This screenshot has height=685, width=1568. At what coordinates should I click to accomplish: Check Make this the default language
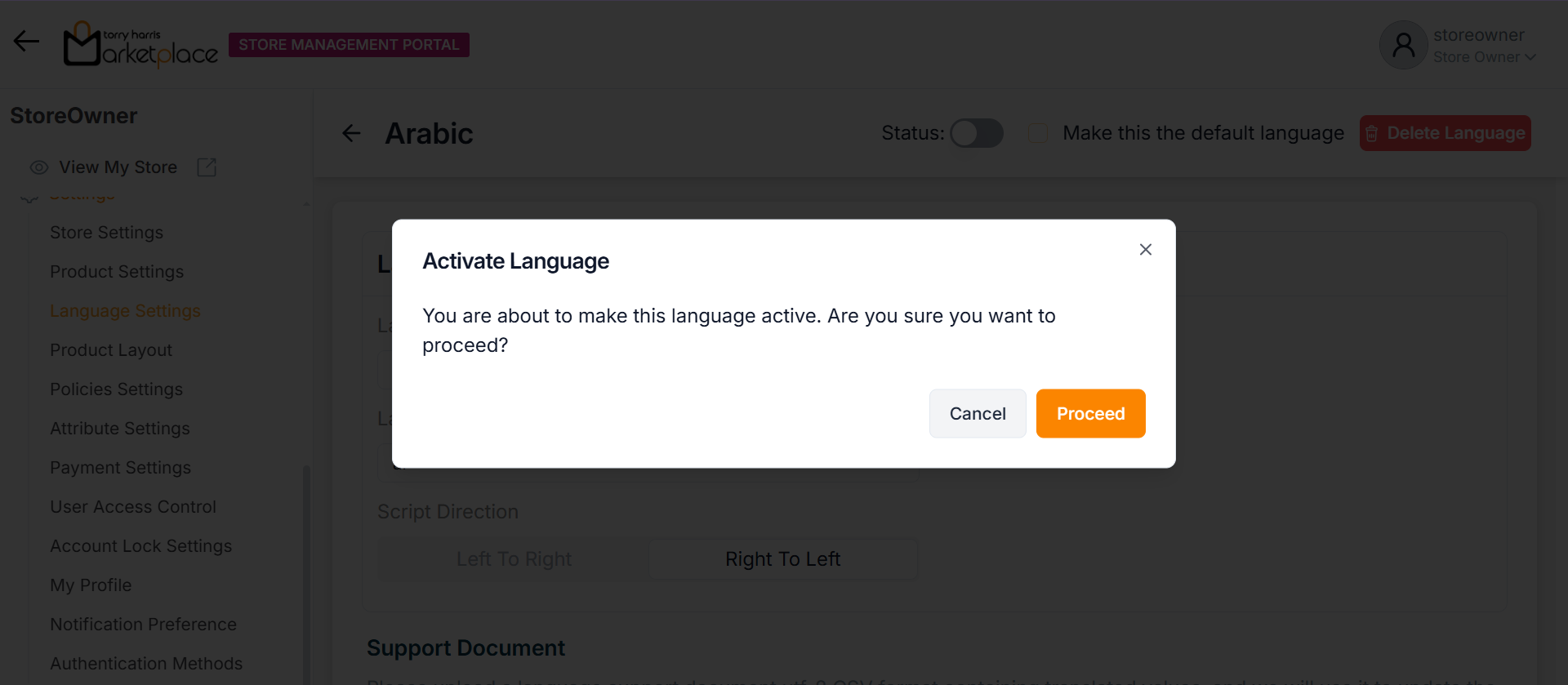[x=1038, y=133]
